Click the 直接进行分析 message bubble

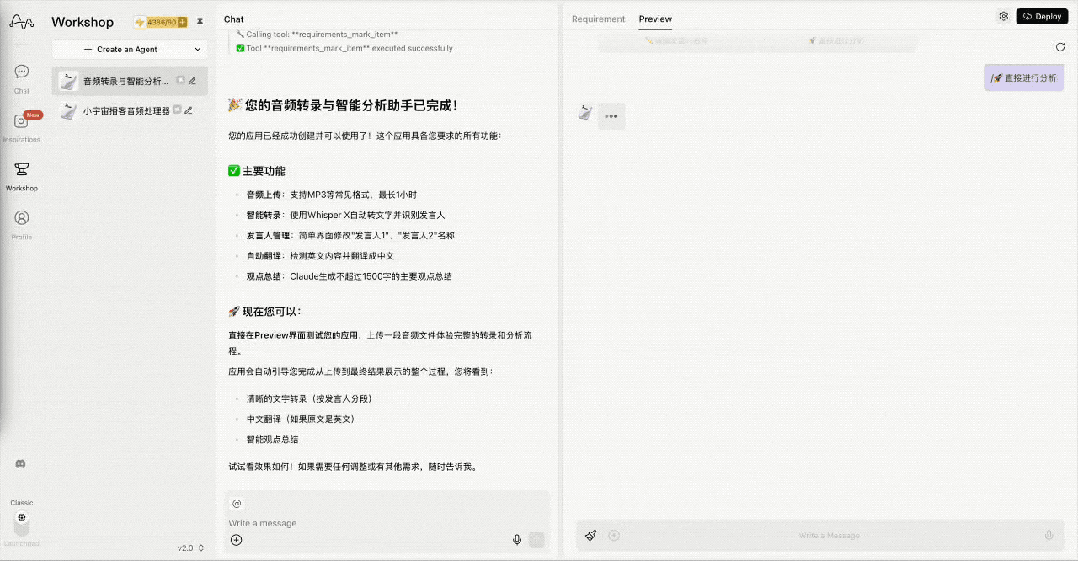(x=1024, y=78)
